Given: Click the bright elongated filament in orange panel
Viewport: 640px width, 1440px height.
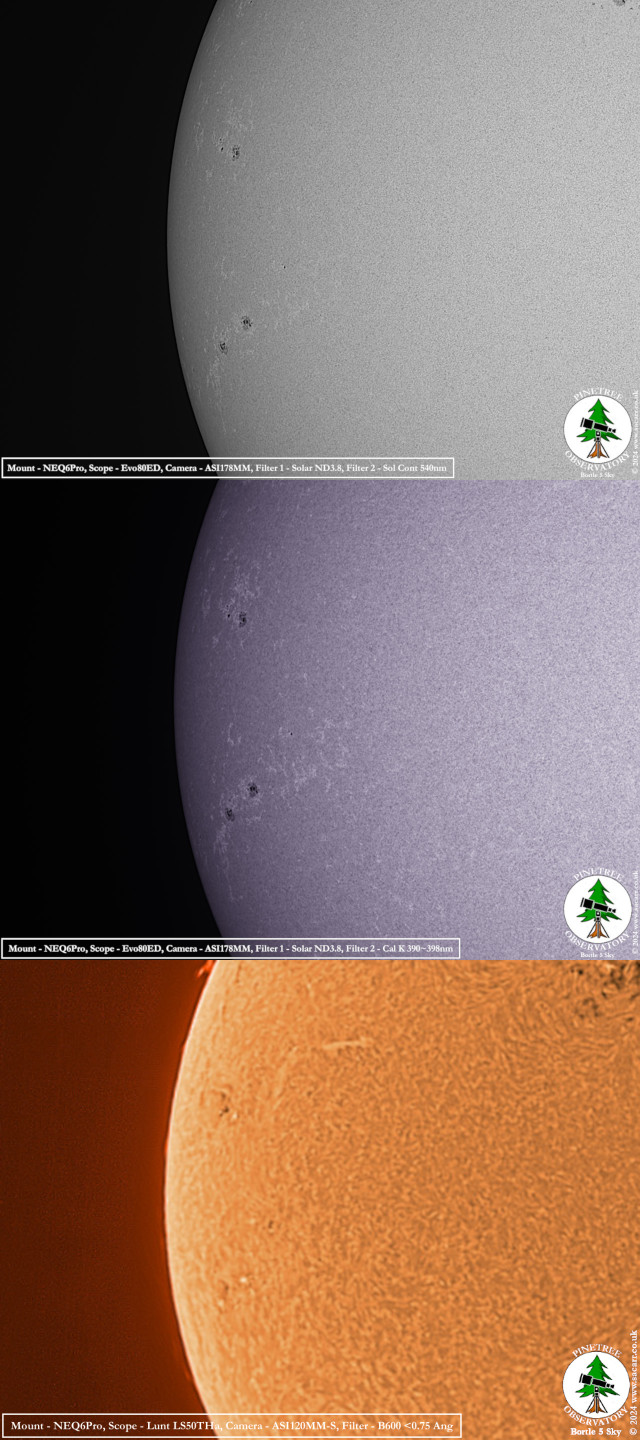Looking at the screenshot, I should 345,1045.
